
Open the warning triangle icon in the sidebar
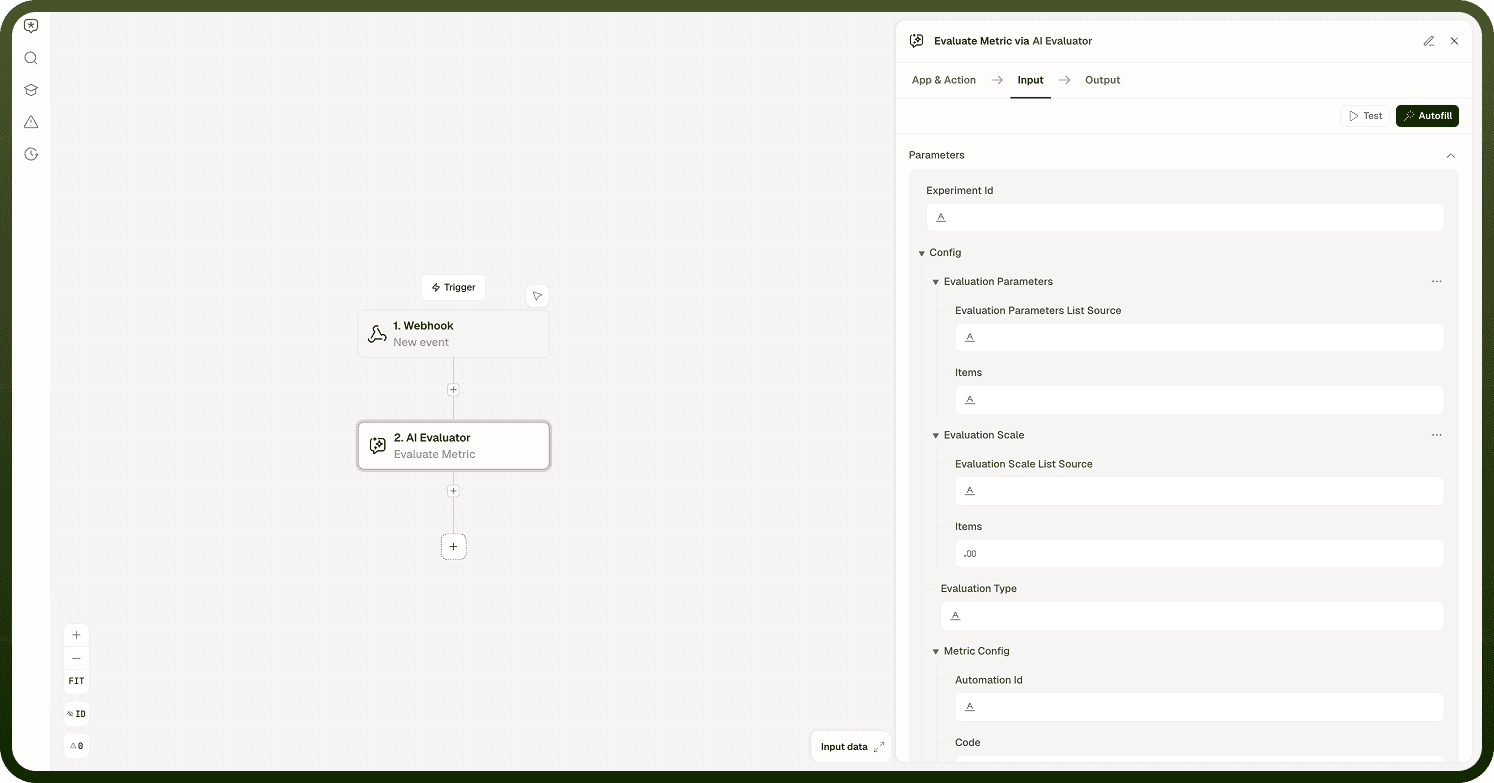pos(31,122)
